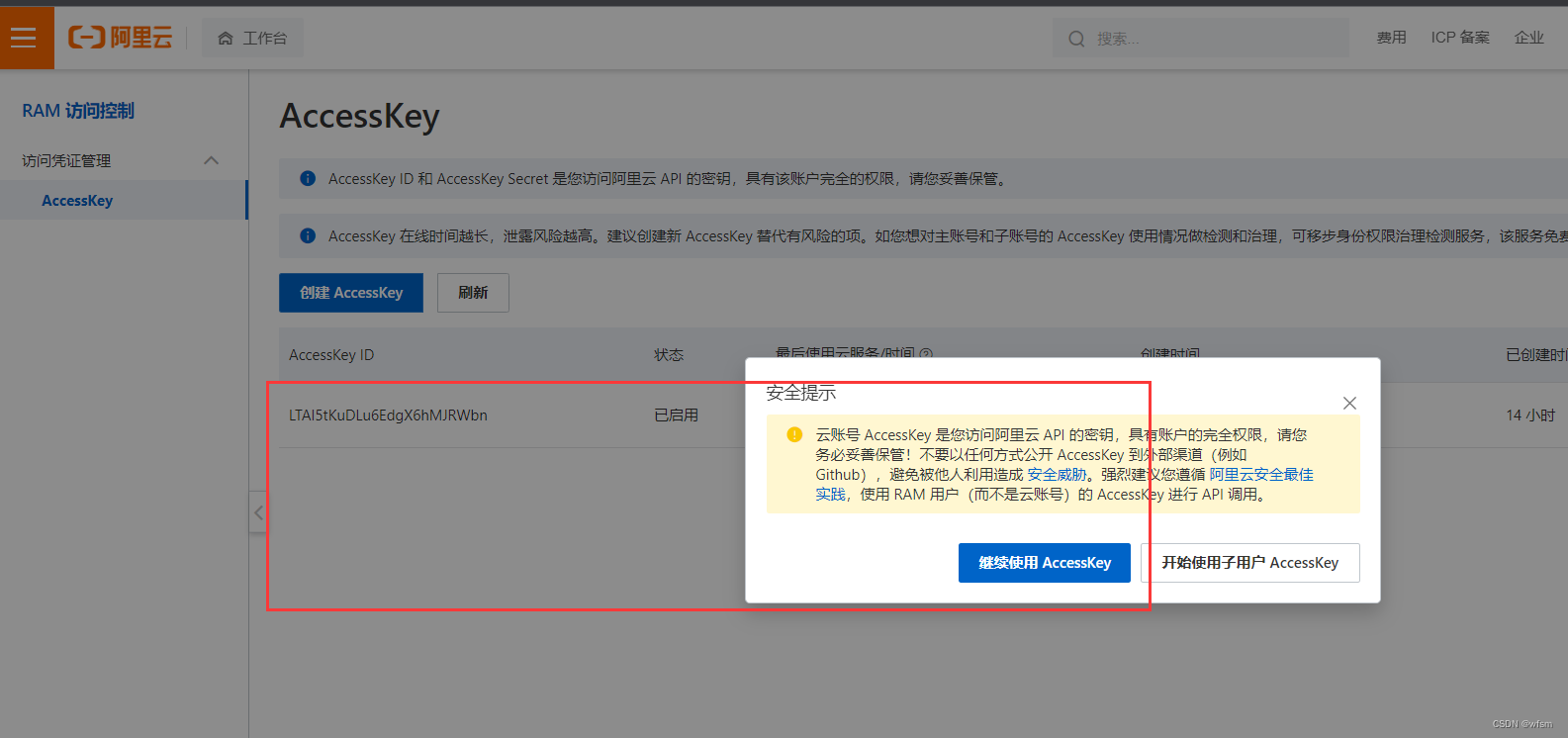Select AccessKey in the sidebar
The height and width of the screenshot is (738, 1568).
tap(77, 200)
